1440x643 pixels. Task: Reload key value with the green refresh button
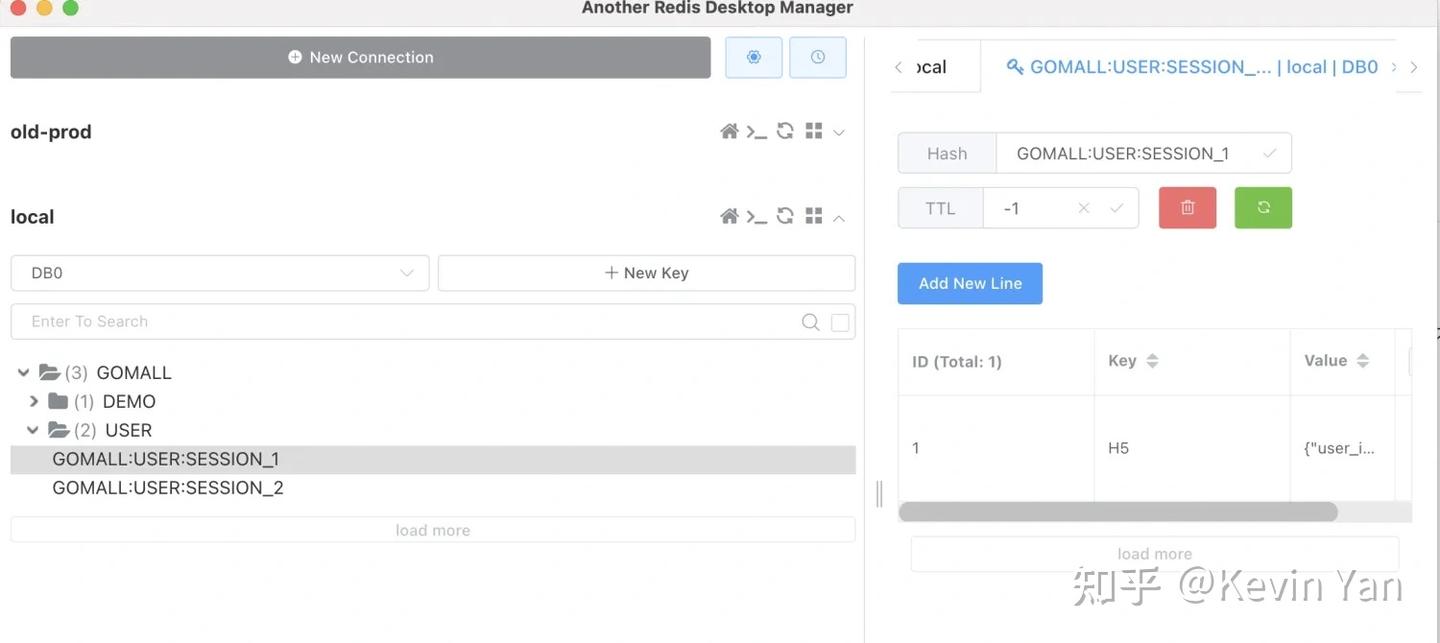pos(1263,207)
